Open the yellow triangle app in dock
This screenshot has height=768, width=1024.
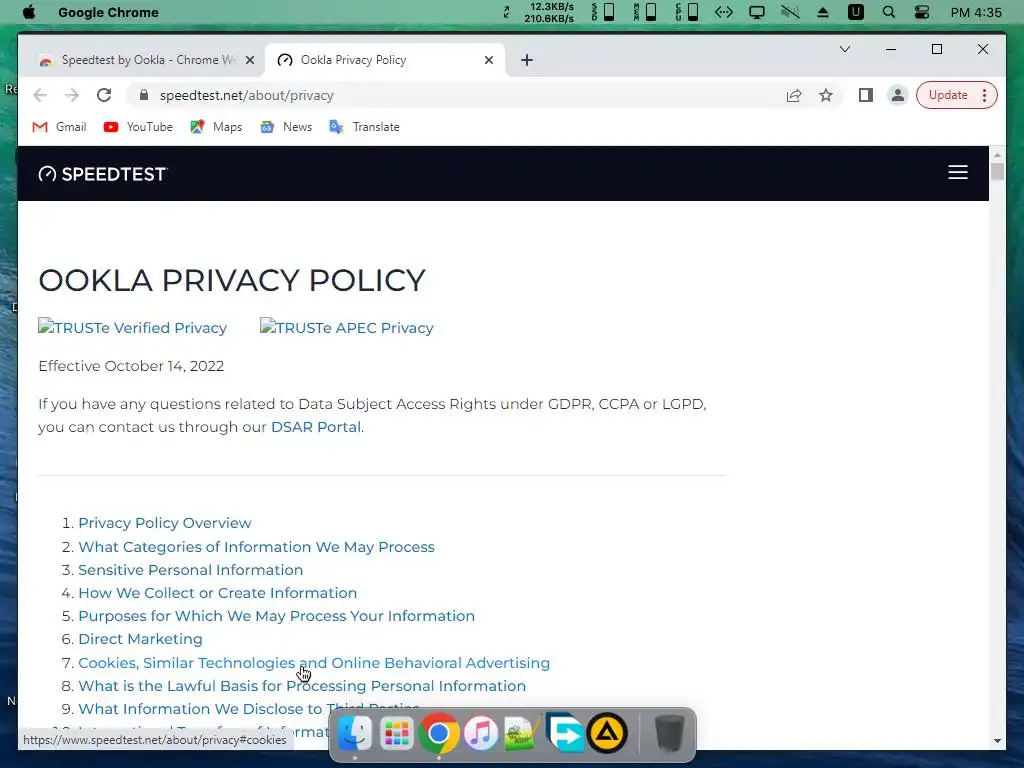point(607,733)
